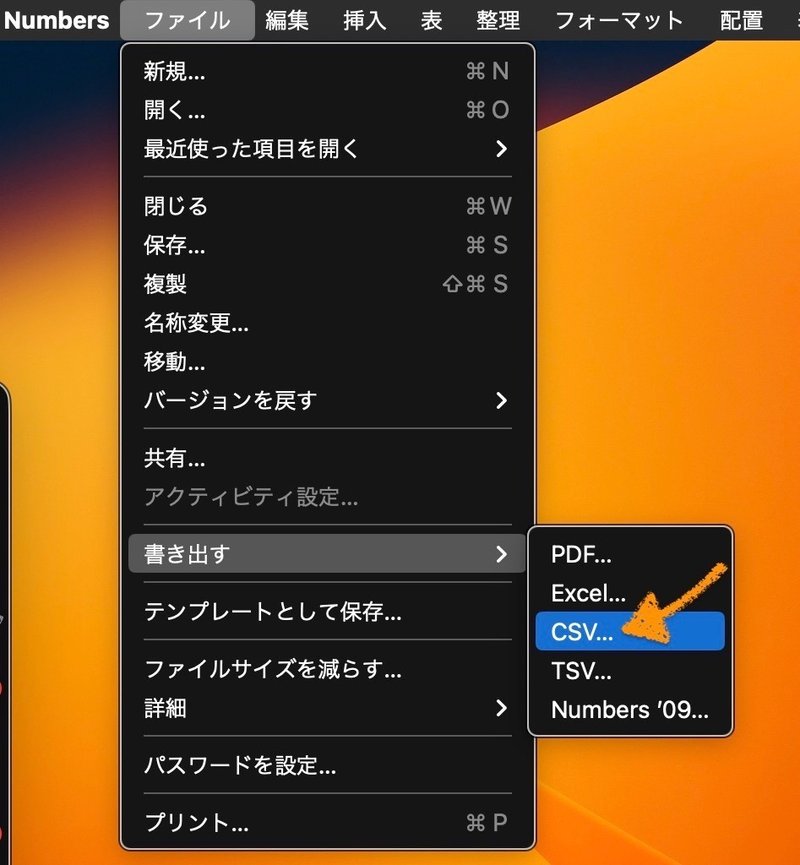Screen dimensions: 800x865
Task: Select ファイルサイズを減らす... item
Action: tap(327, 669)
